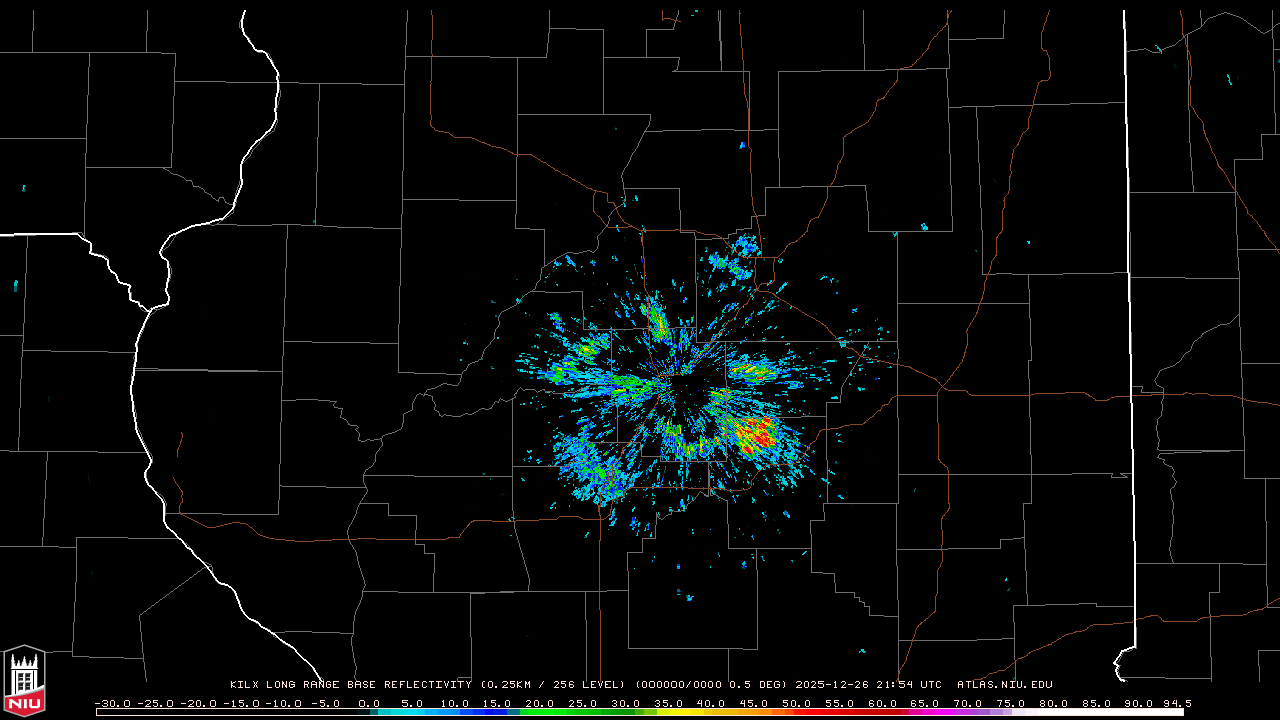Click the 75.0 scale label

1011,704
